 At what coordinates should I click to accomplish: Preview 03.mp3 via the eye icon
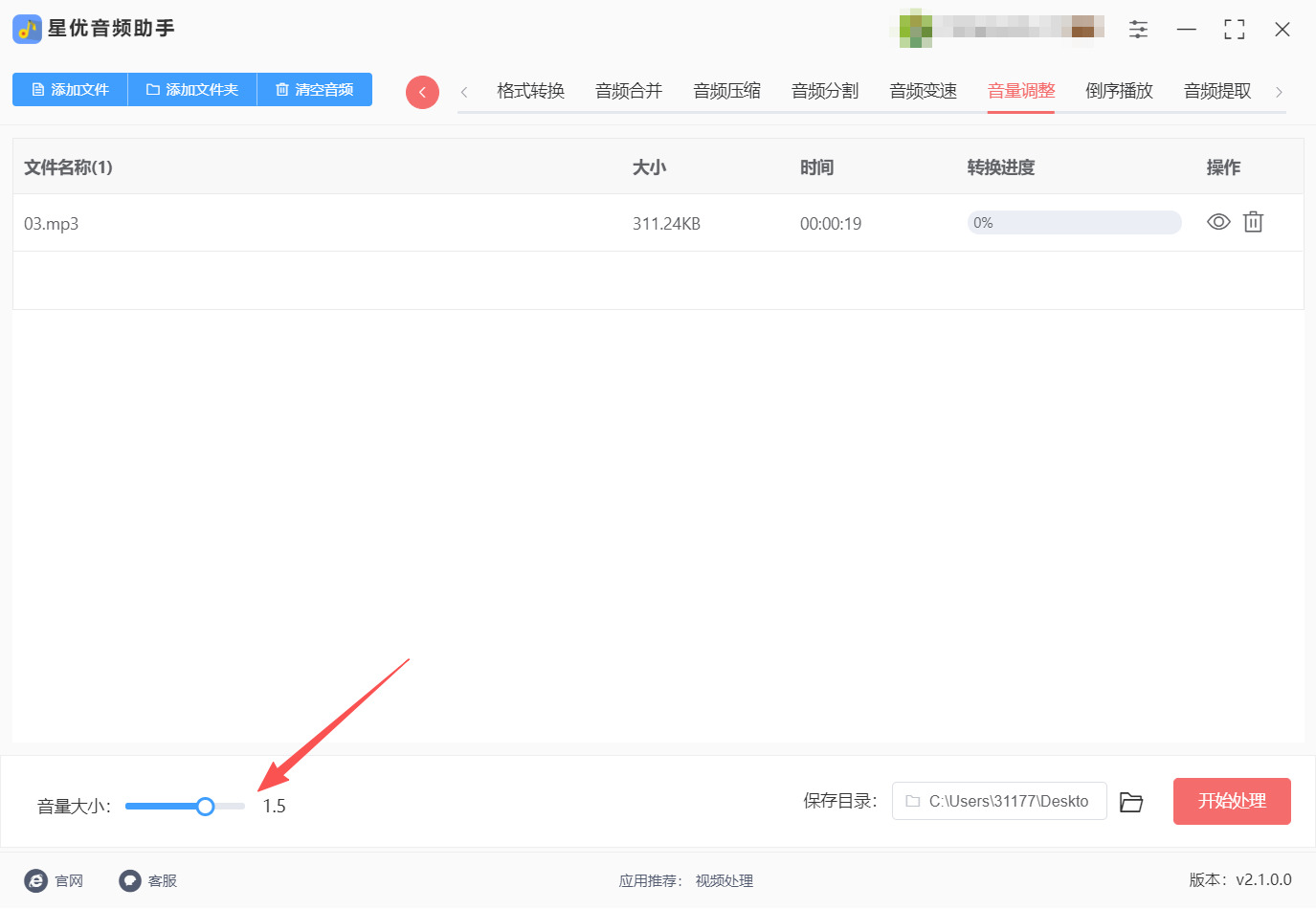[1217, 221]
